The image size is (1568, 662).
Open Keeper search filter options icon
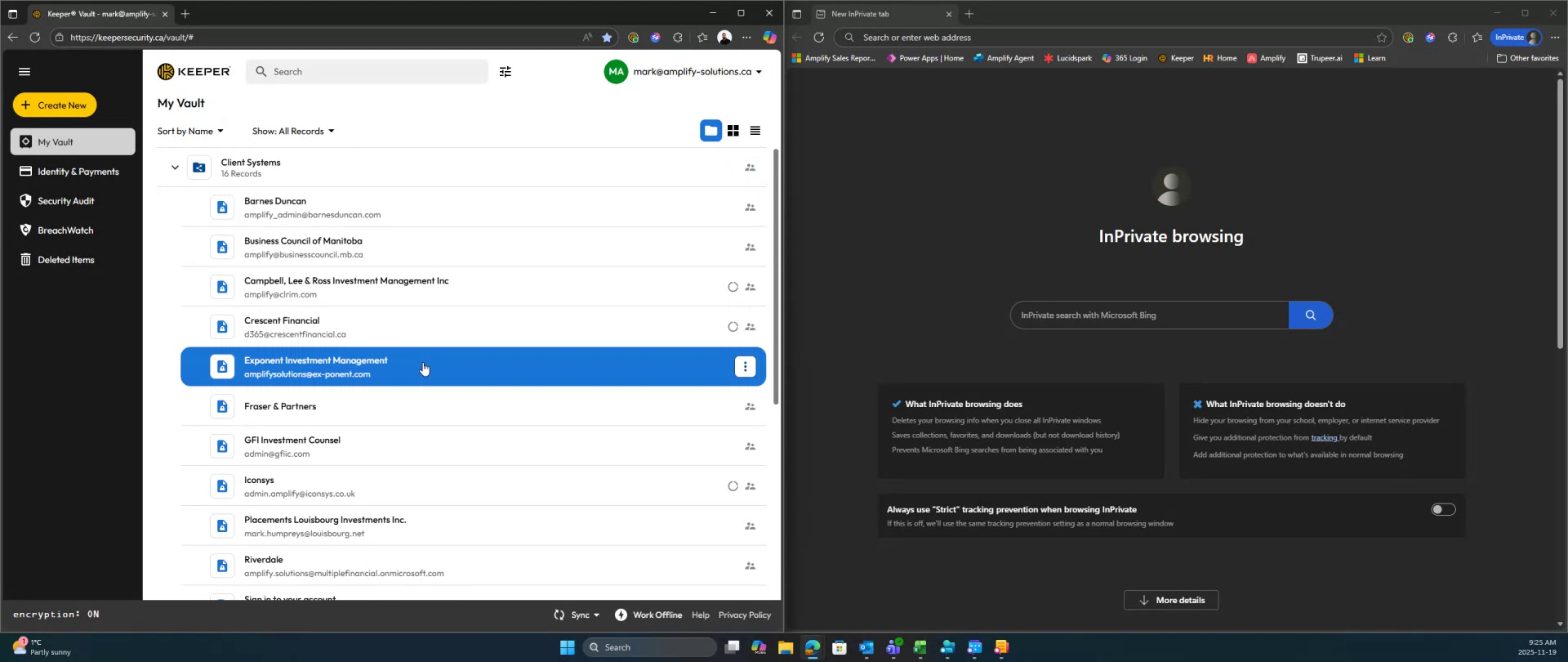tap(506, 72)
